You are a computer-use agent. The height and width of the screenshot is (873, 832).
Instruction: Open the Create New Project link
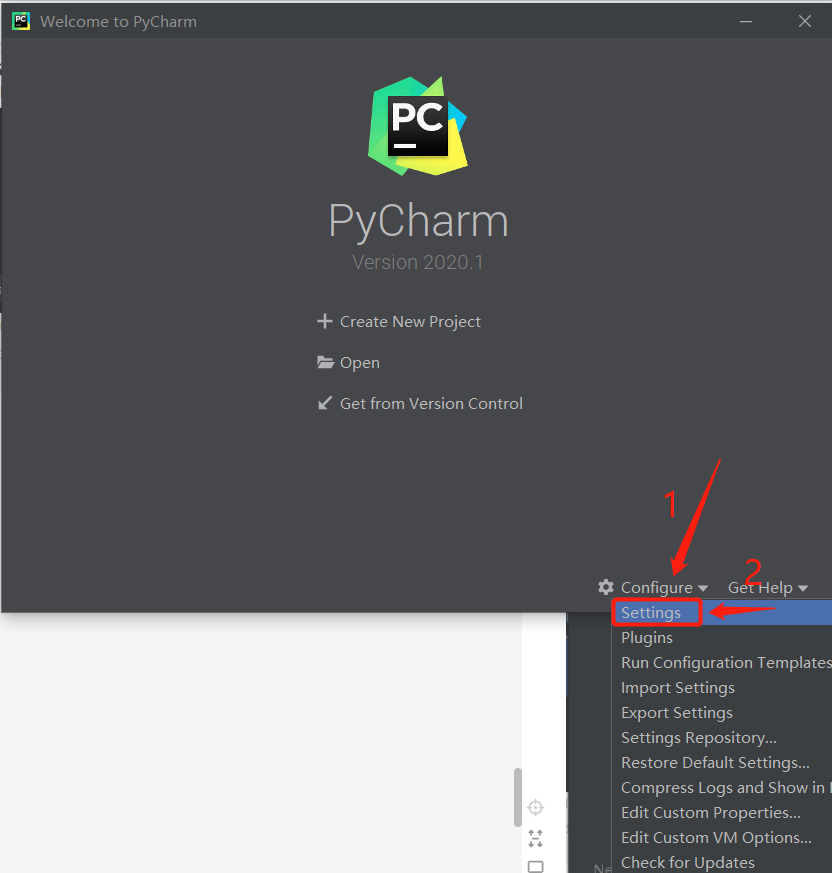tap(410, 321)
